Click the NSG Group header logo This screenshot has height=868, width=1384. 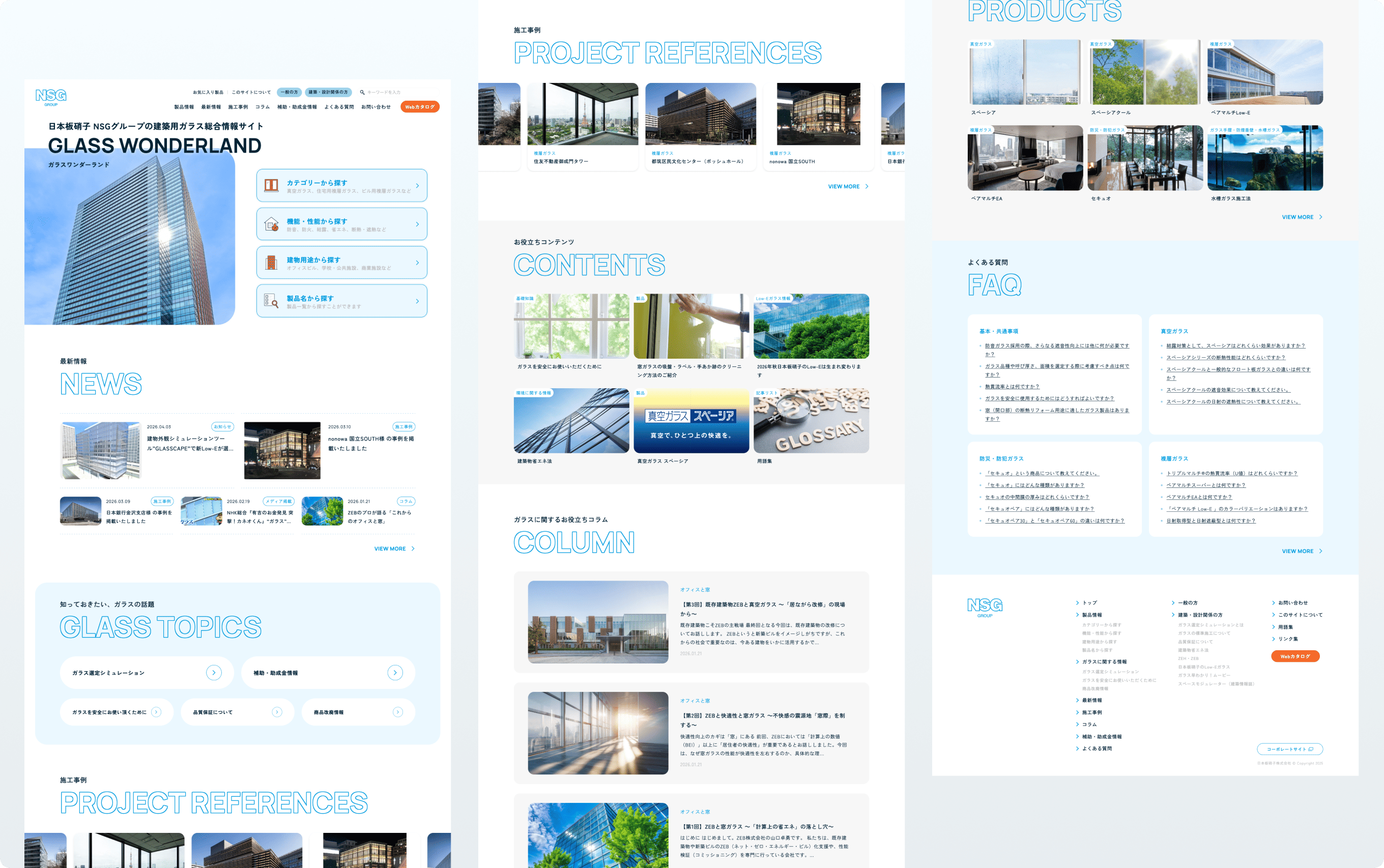50,97
